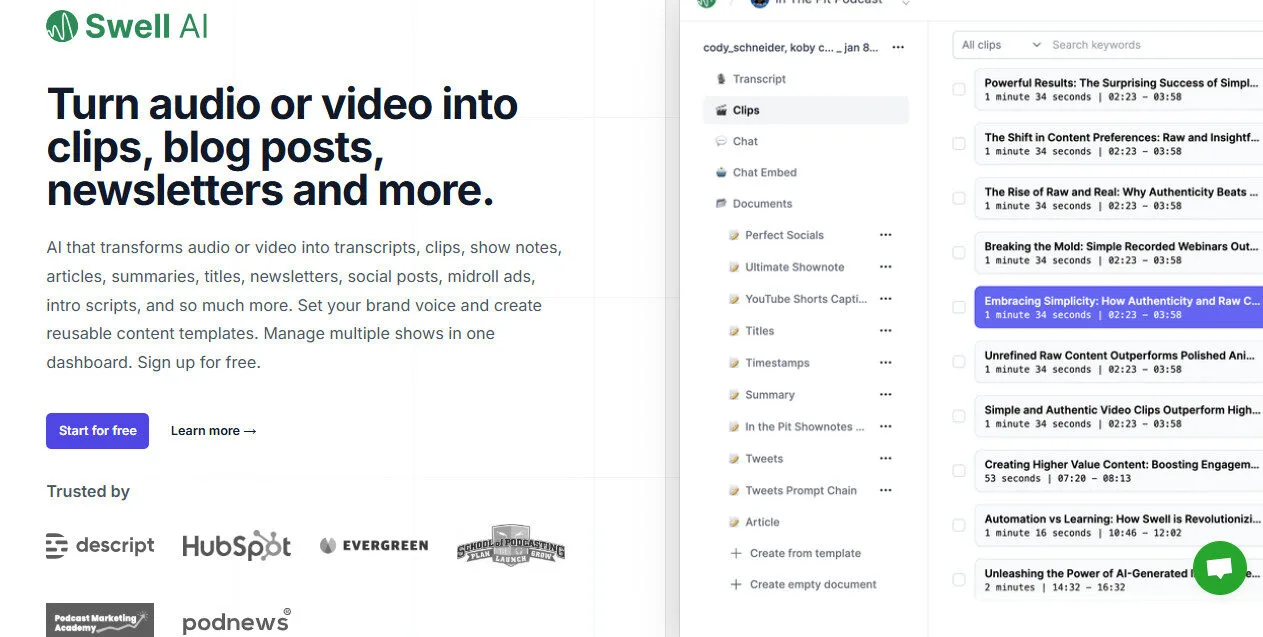This screenshot has width=1263, height=637.
Task: Switch to the Transcript section
Action: (759, 79)
